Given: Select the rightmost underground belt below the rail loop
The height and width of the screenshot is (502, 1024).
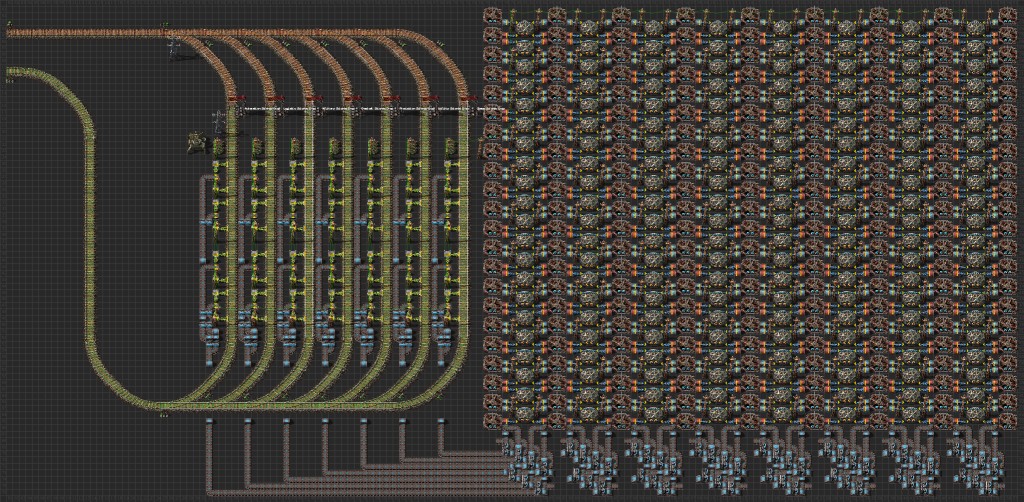Looking at the screenshot, I should (x=441, y=421).
